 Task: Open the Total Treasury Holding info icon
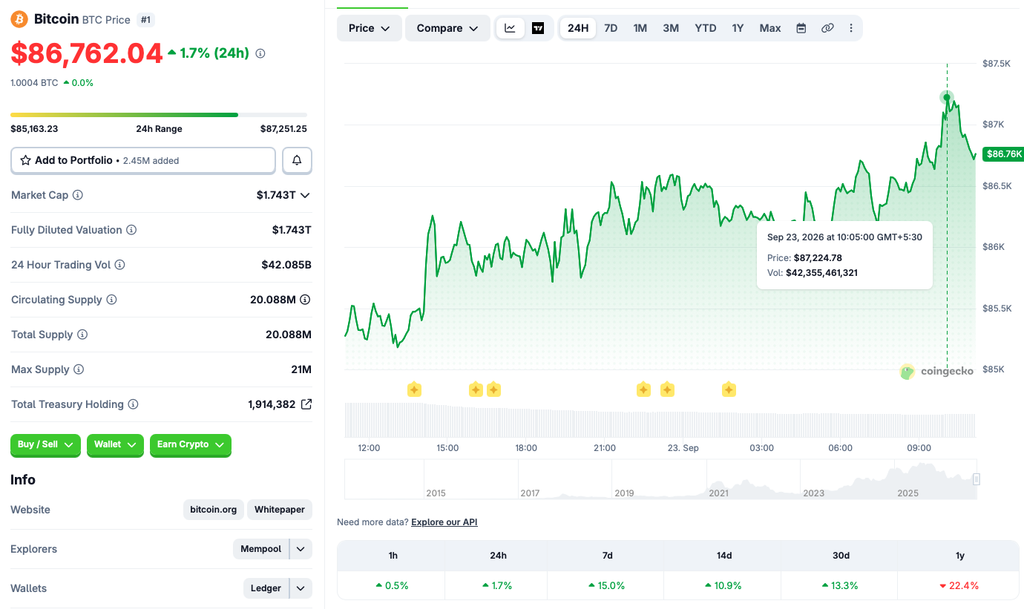tap(133, 405)
